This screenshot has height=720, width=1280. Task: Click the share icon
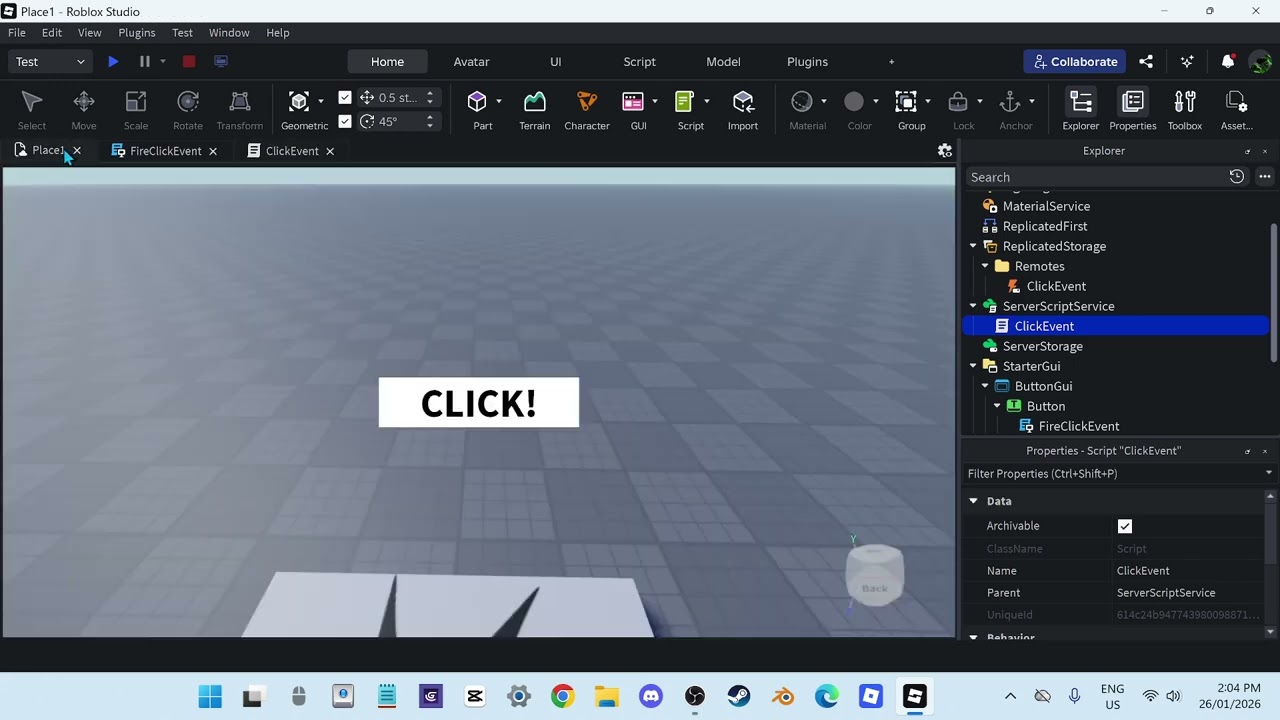point(1146,62)
